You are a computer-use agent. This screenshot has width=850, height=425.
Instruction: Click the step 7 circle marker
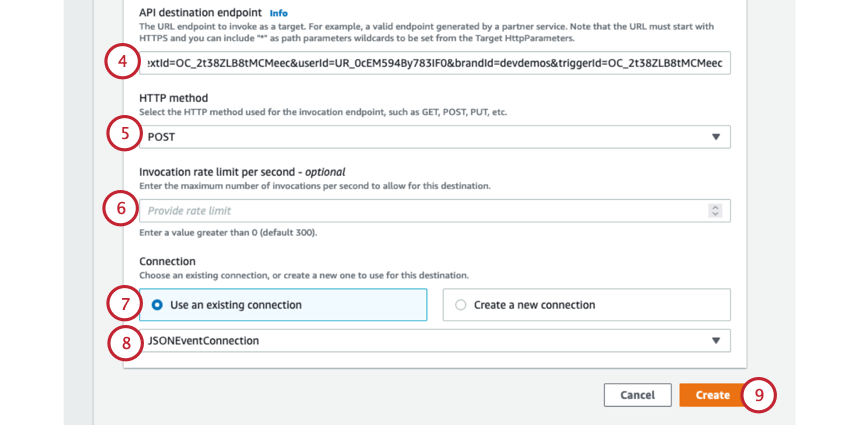tap(124, 303)
